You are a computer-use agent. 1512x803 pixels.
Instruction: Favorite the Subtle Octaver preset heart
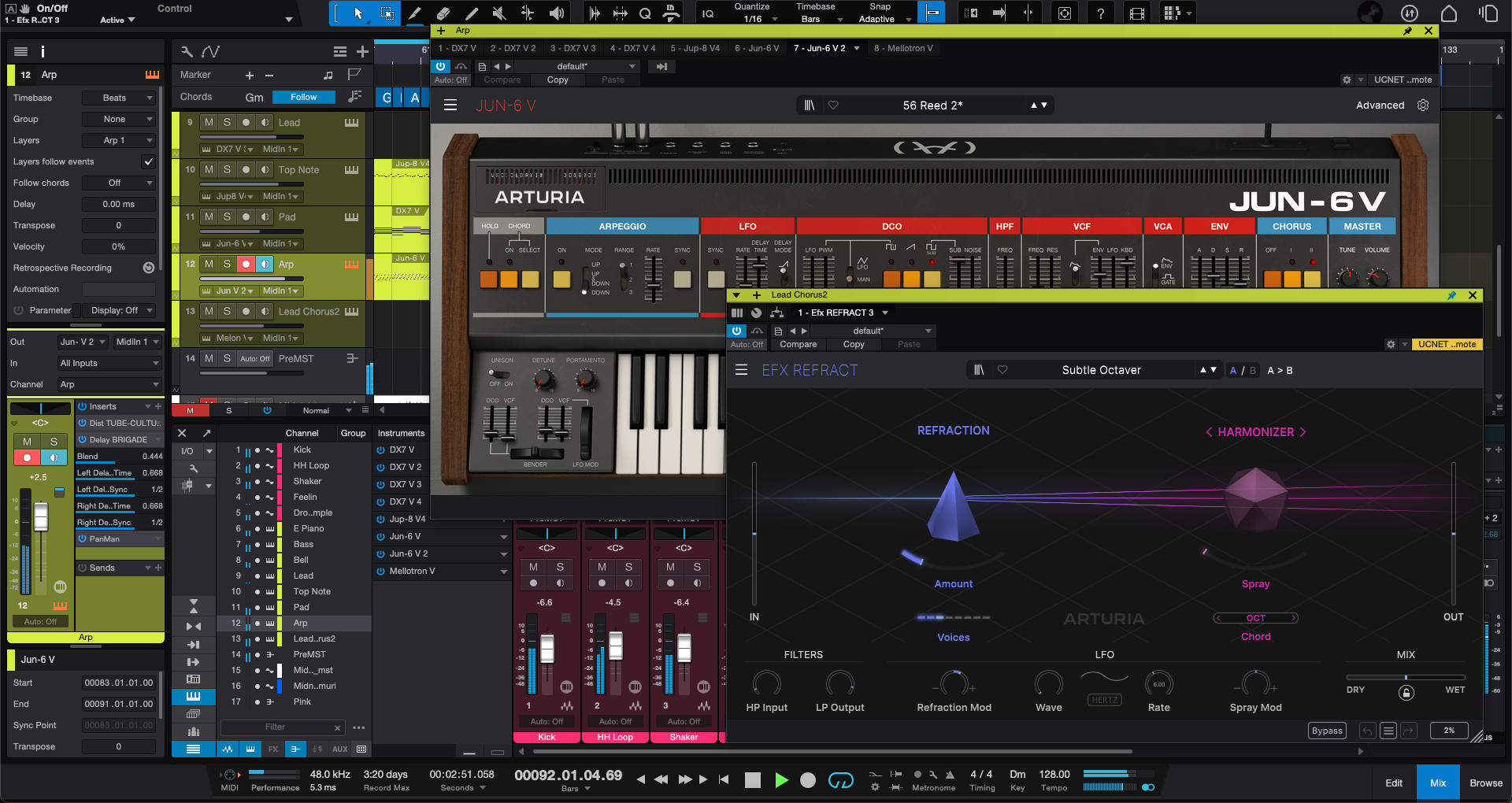(x=1002, y=370)
